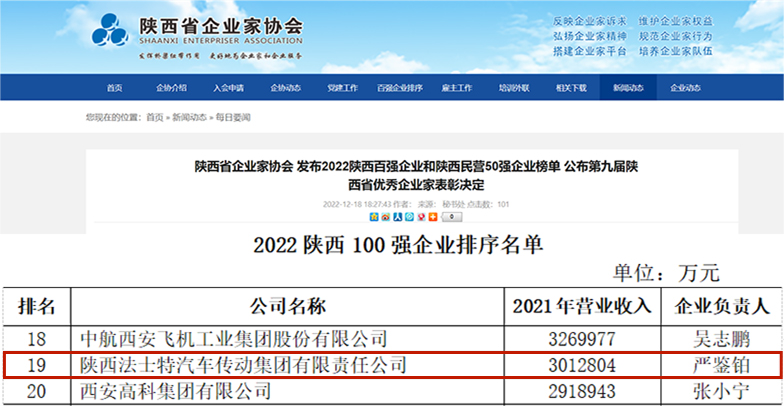
Task: Select 百强企业排序 in the navigation bar
Action: point(400,88)
